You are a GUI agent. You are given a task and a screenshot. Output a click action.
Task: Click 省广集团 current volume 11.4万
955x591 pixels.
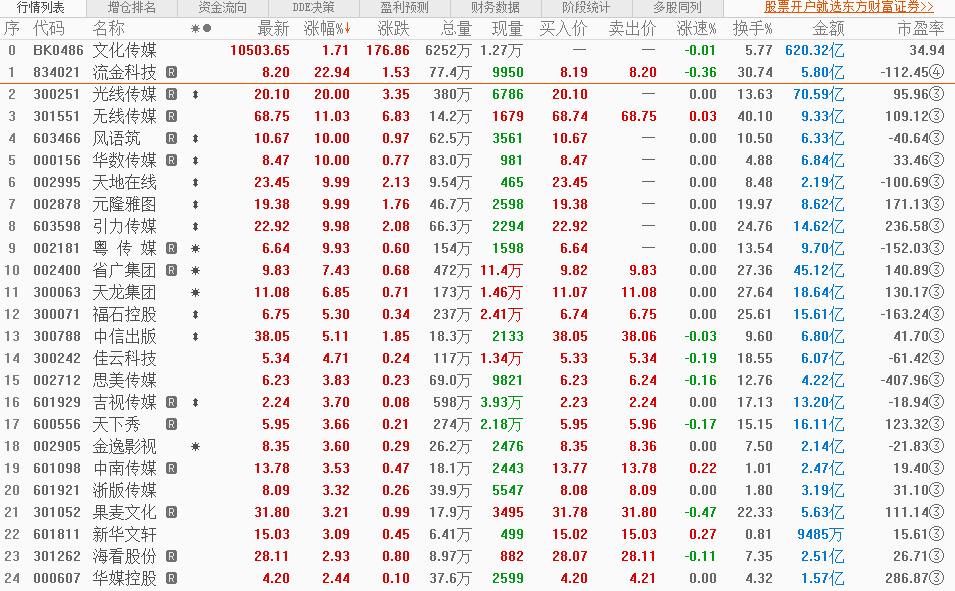(501, 271)
